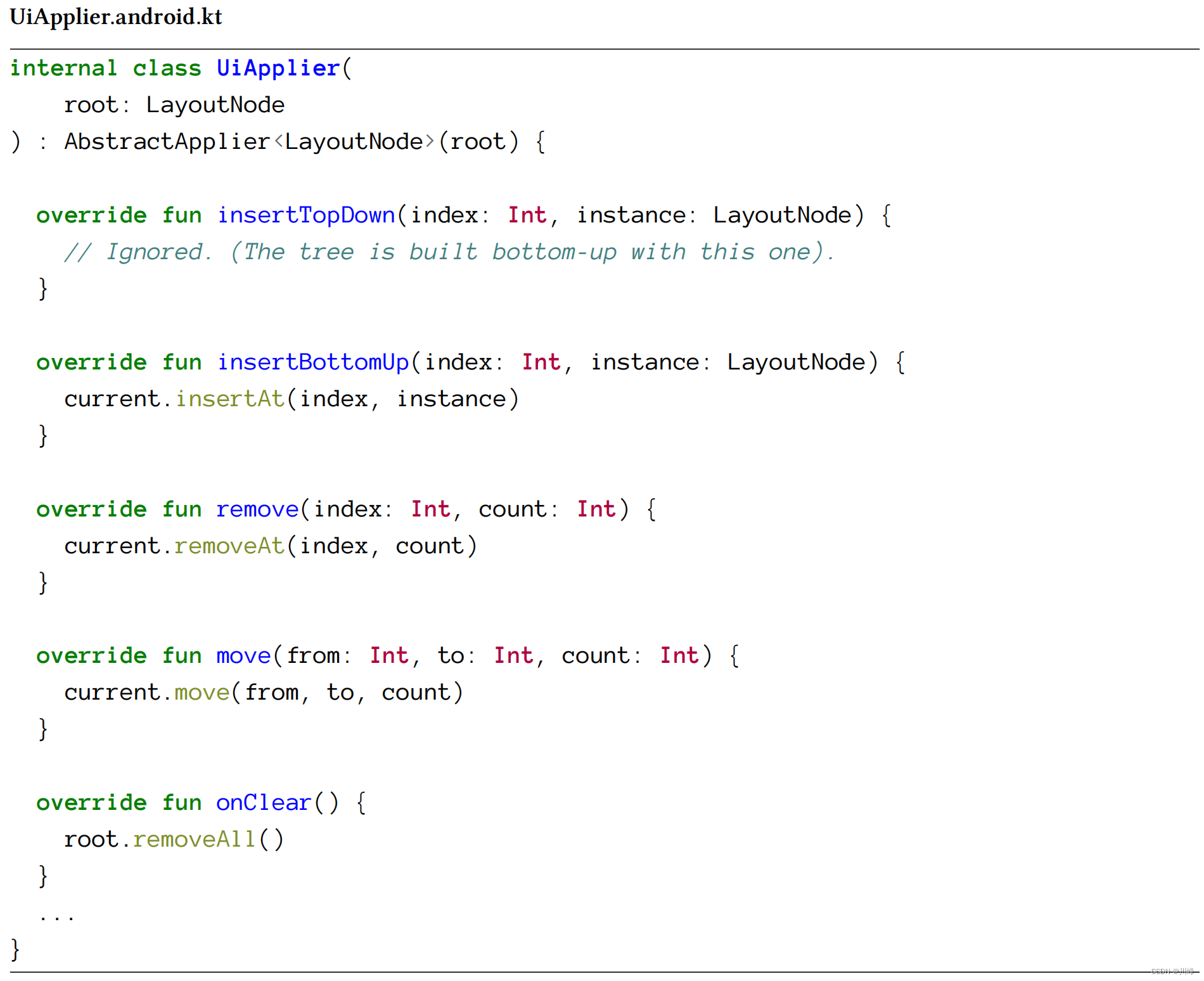Select the insertTopDown function name
Screen dimensions: 1204x981
click(306, 215)
